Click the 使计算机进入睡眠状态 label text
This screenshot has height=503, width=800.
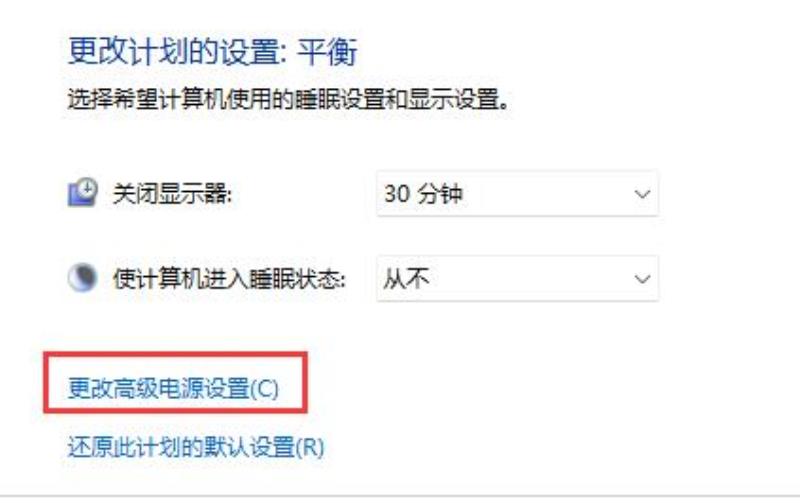[x=230, y=279]
